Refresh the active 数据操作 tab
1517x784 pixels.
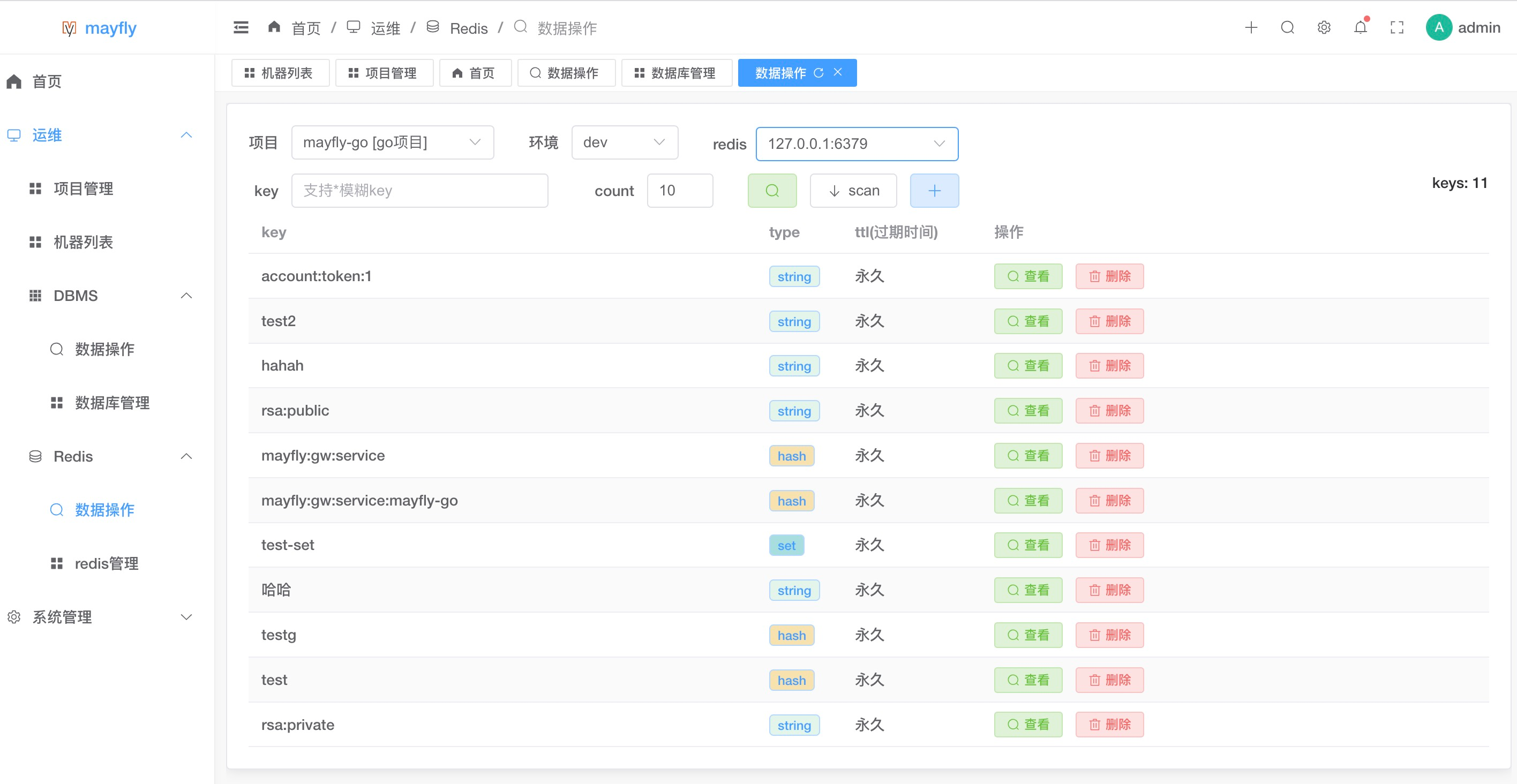coord(818,72)
